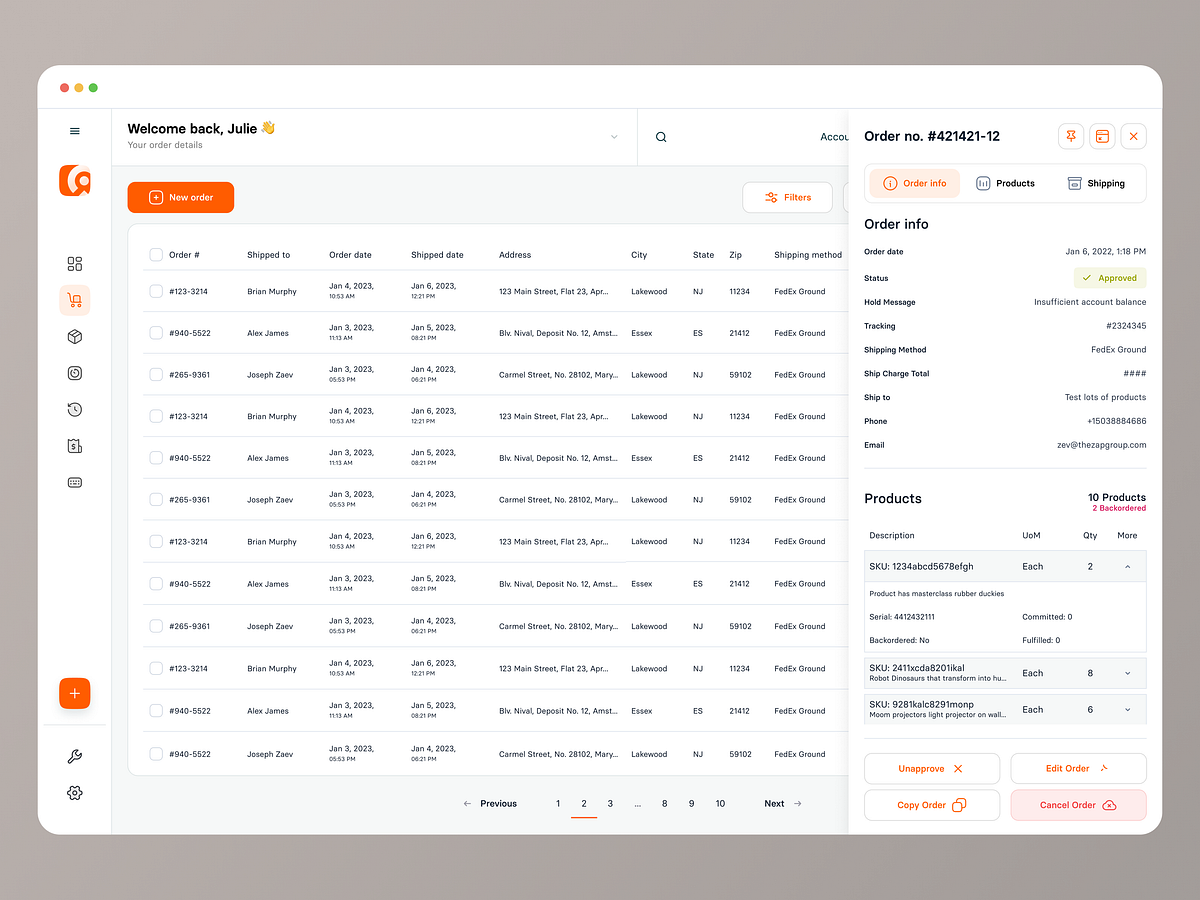The height and width of the screenshot is (900, 1200).
Task: Unapprove order #421421-12
Action: pyautogui.click(x=931, y=768)
